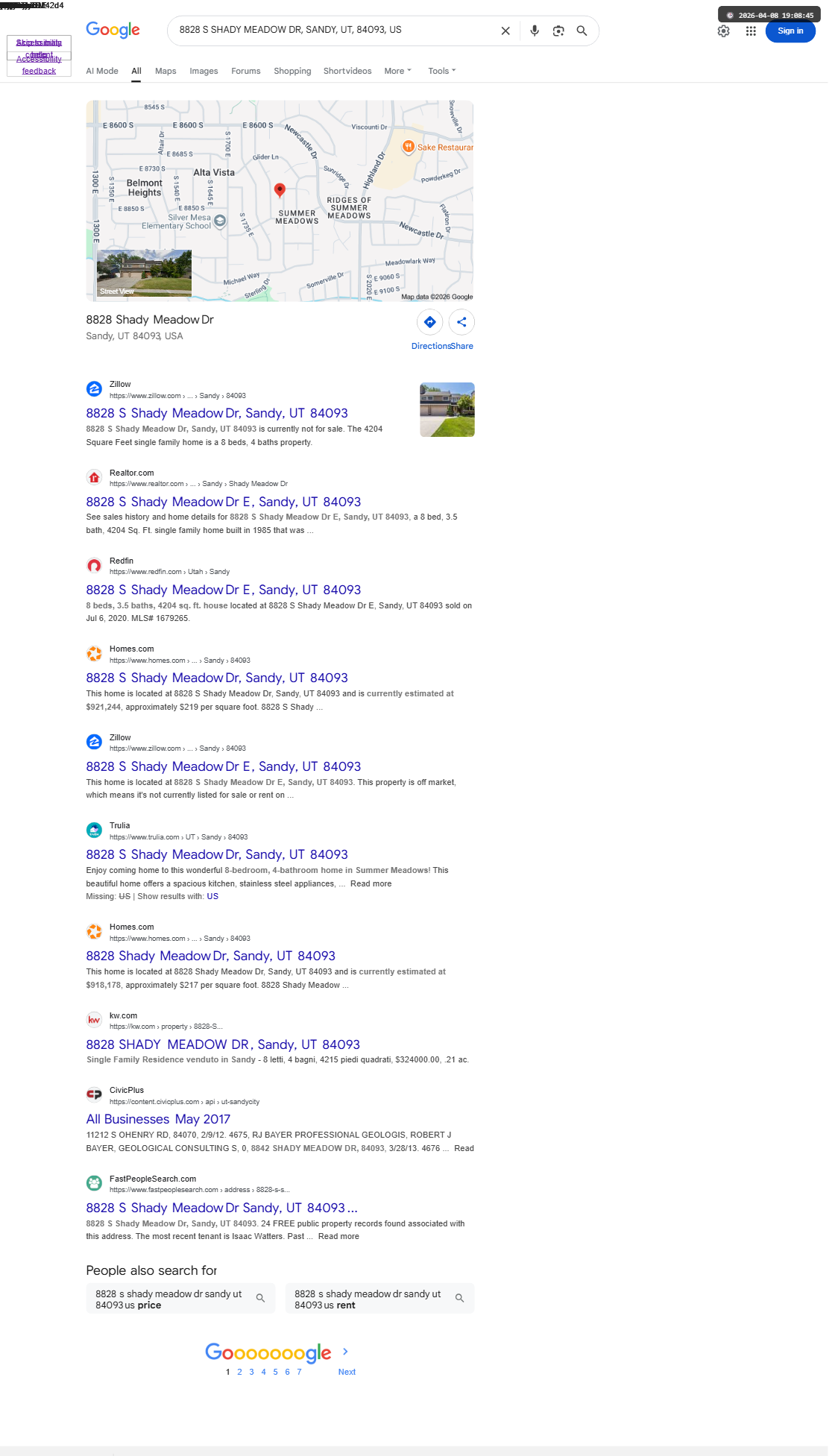Viewport: 838px width, 1456px height.
Task: Click the Sign in button
Action: click(790, 31)
